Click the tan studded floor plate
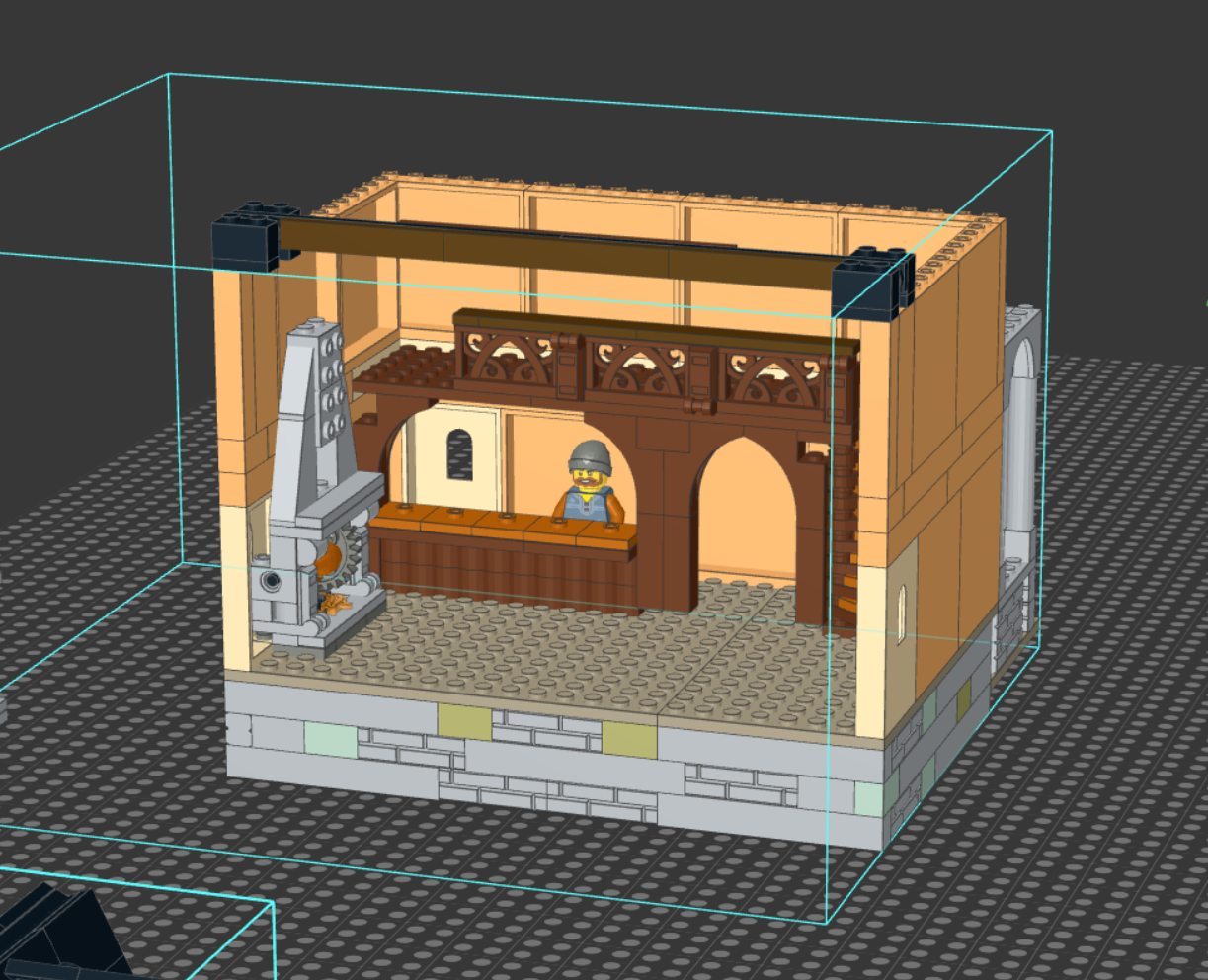The width and height of the screenshot is (1208, 980). click(x=573, y=652)
